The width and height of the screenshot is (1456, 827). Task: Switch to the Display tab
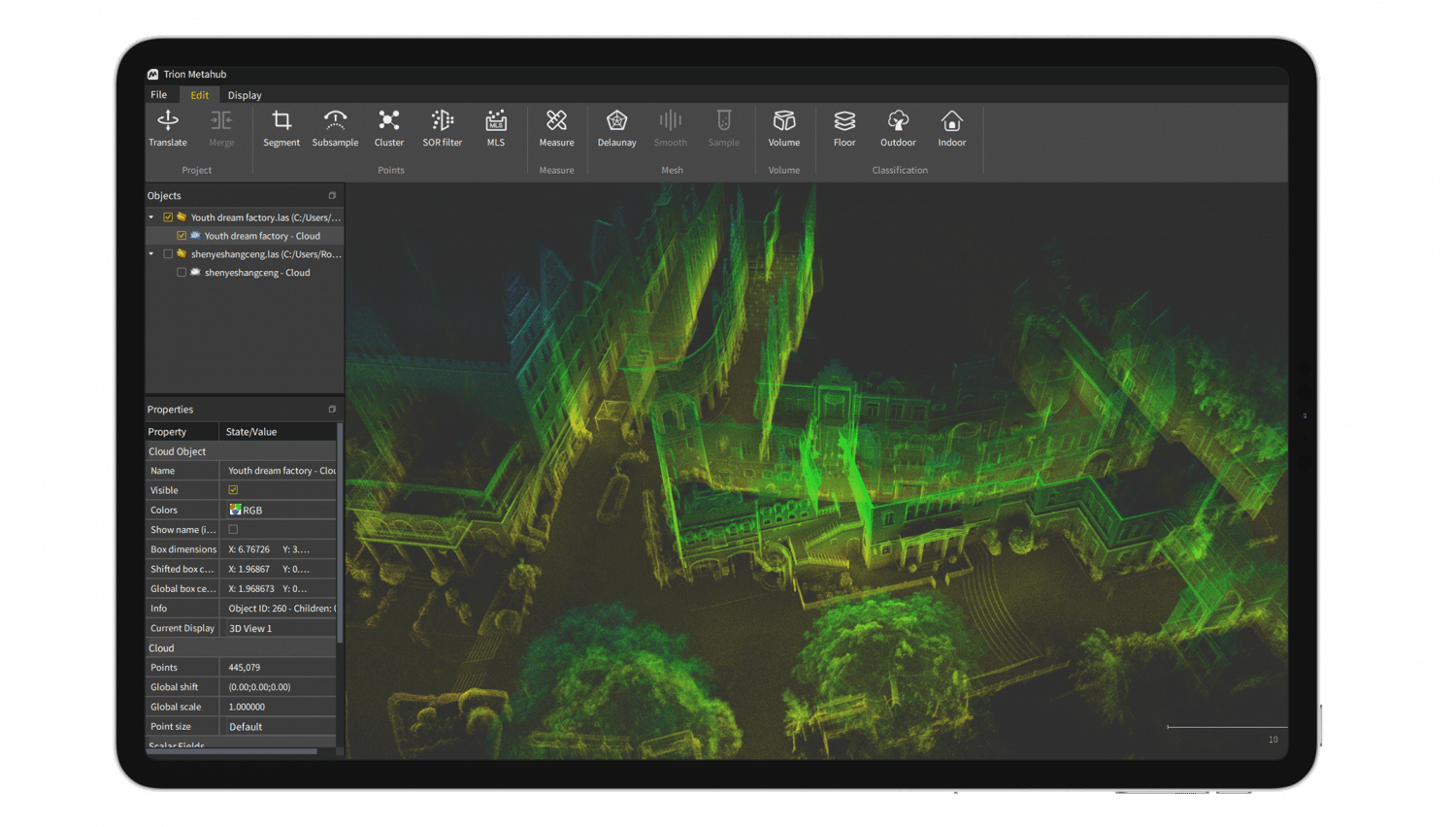pos(245,95)
